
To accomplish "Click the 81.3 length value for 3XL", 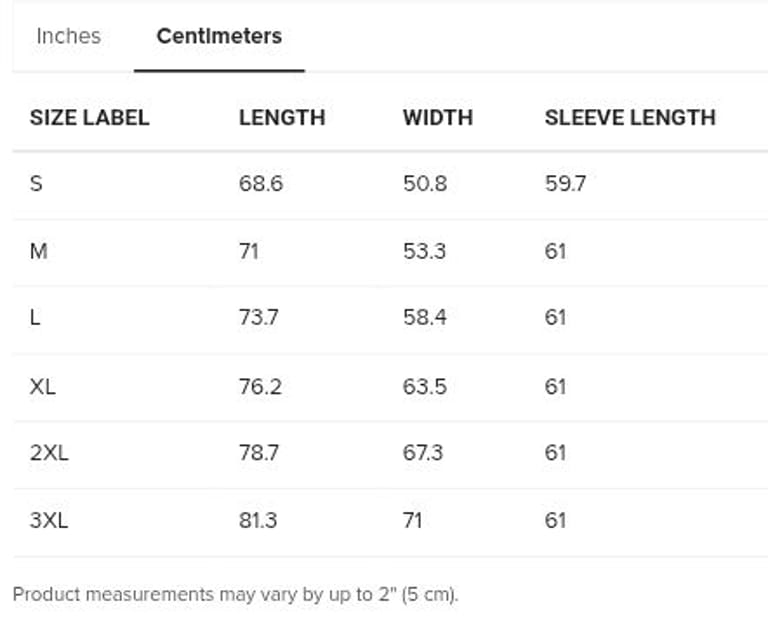I will [x=258, y=520].
